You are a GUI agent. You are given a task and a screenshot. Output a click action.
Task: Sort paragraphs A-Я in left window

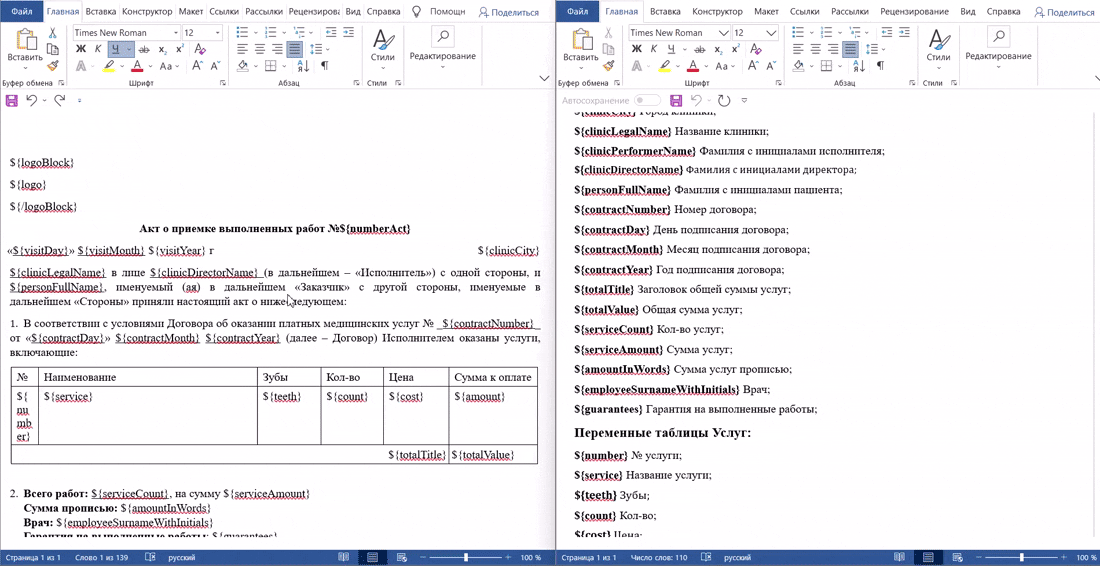pyautogui.click(x=304, y=66)
